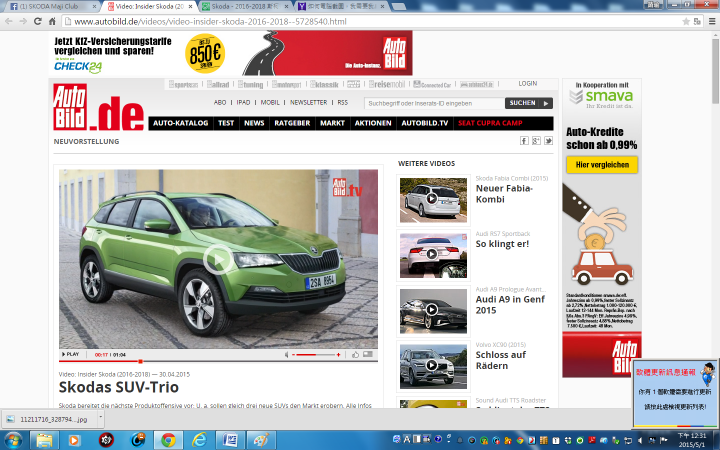Click the Hier vergleichen button in smava ad
This screenshot has width=720, height=450.
pos(602,164)
